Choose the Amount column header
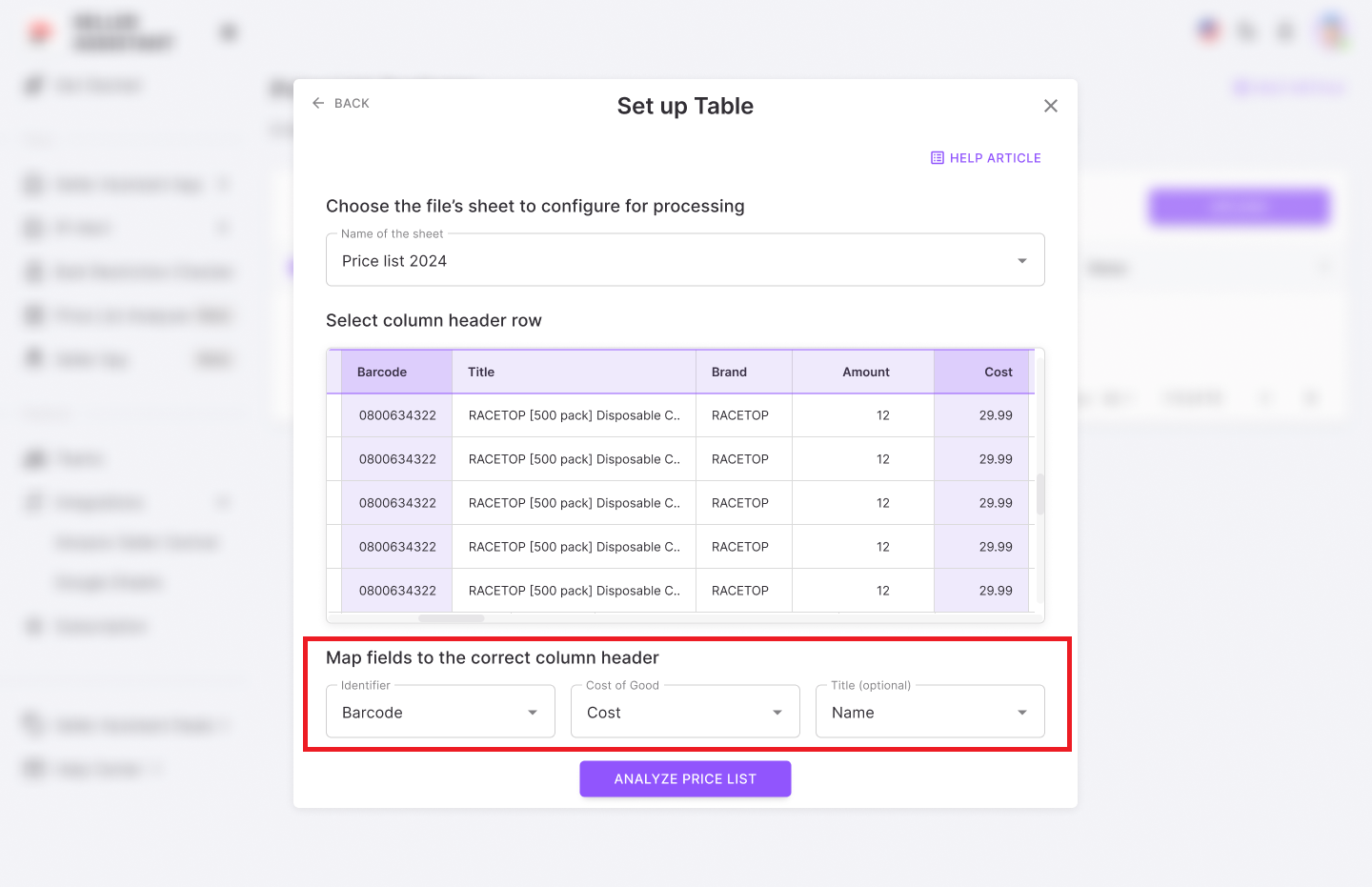Image resolution: width=1372 pixels, height=887 pixels. point(865,373)
